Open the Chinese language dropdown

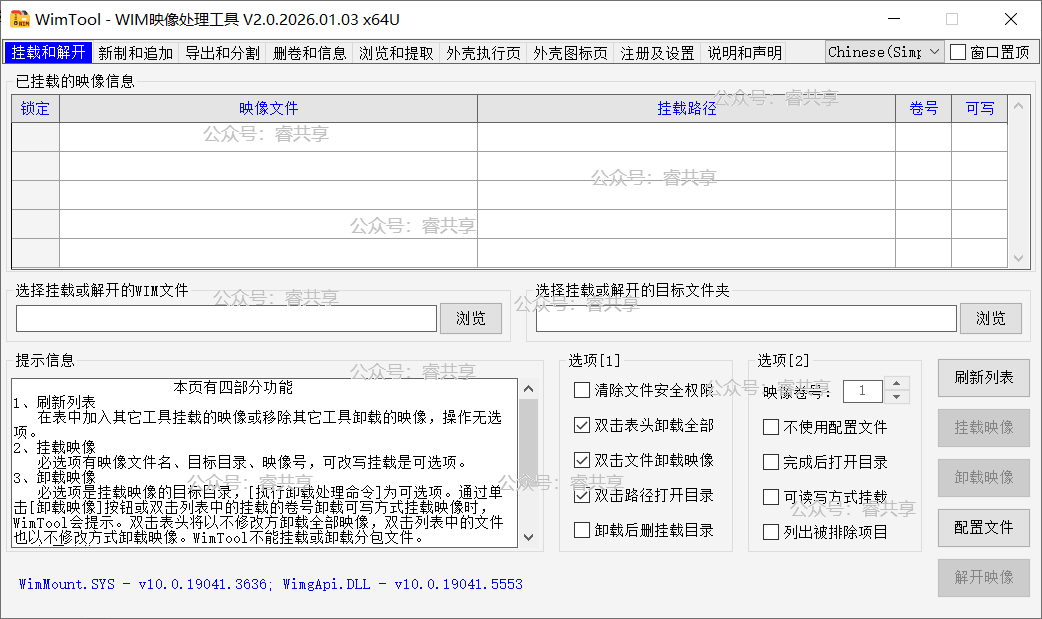885,52
